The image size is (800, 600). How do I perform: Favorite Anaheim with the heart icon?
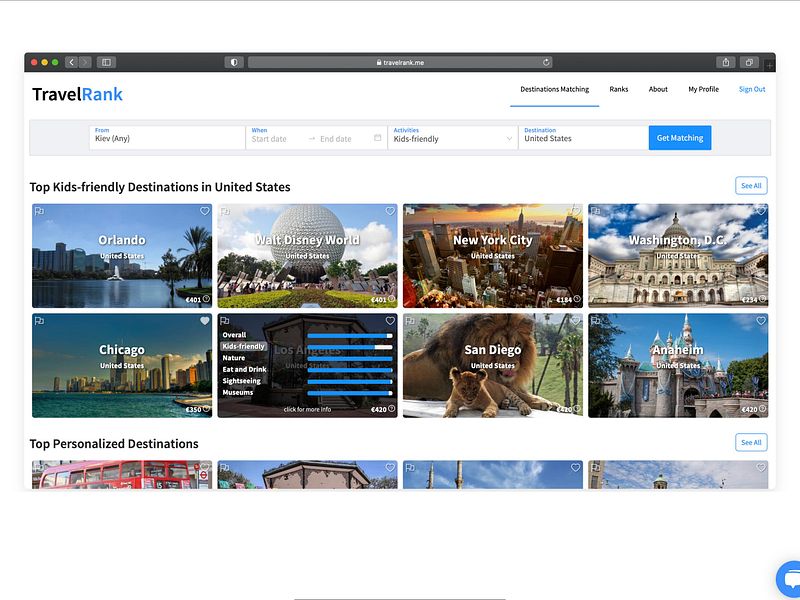point(761,321)
